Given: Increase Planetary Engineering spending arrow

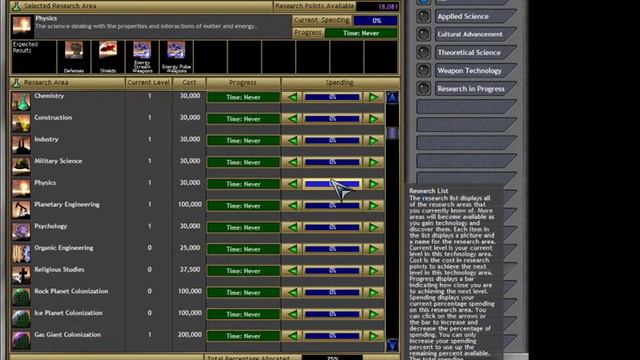Looking at the screenshot, I should click(x=373, y=205).
